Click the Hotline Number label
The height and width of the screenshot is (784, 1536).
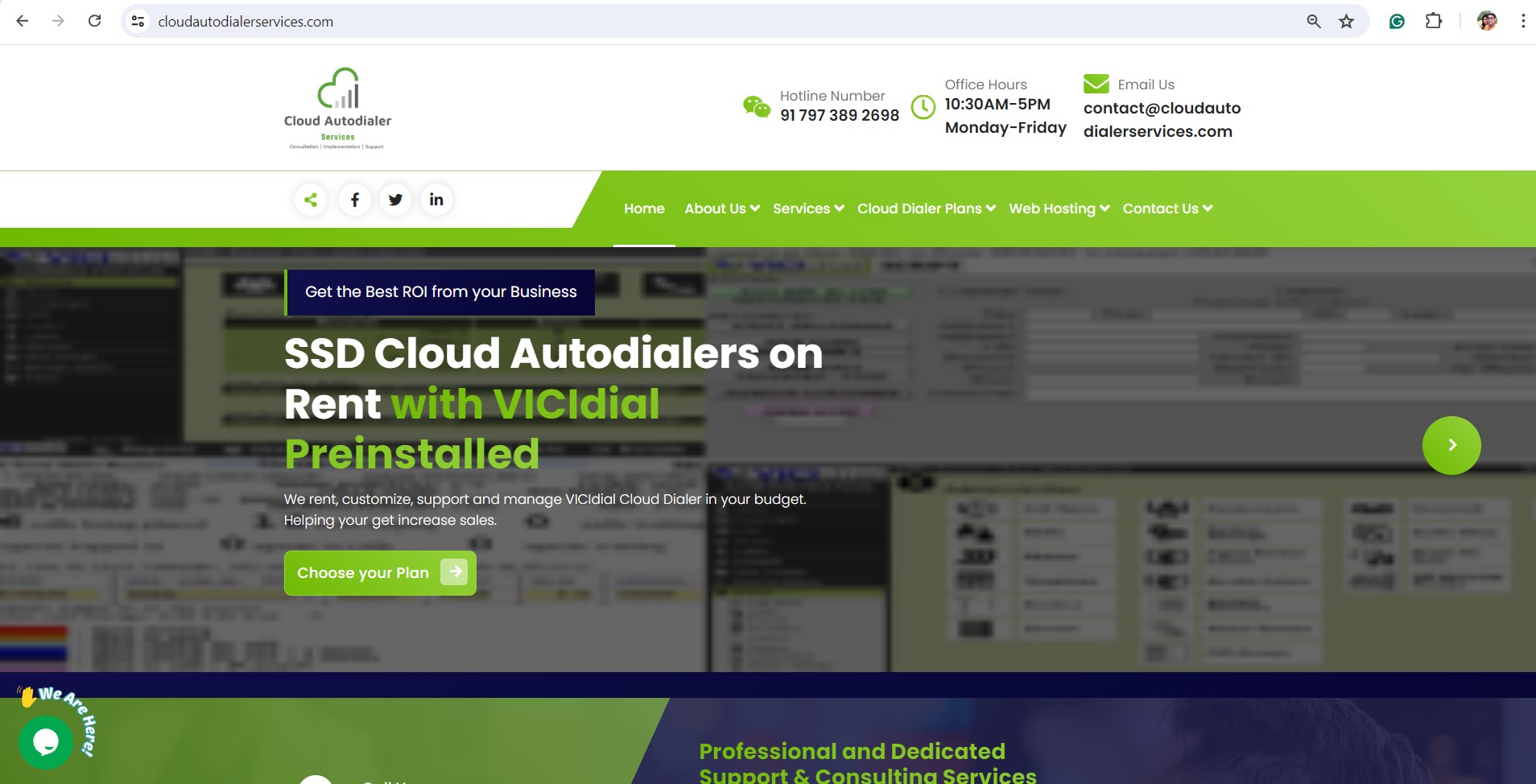tap(832, 96)
